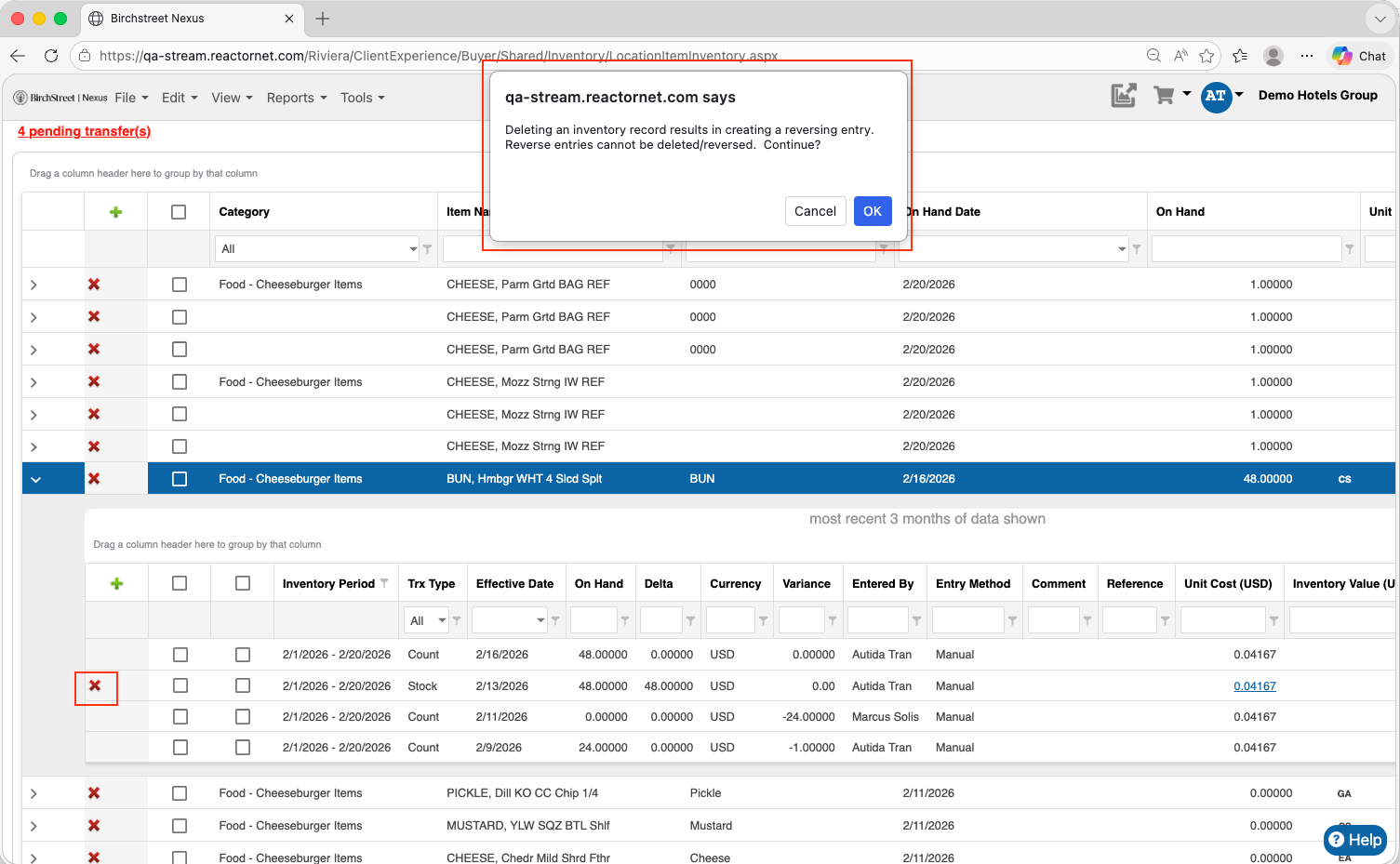Click the Unit Cost (USD) filter icon
Viewport: 1400px width, 864px height.
[x=1274, y=620]
